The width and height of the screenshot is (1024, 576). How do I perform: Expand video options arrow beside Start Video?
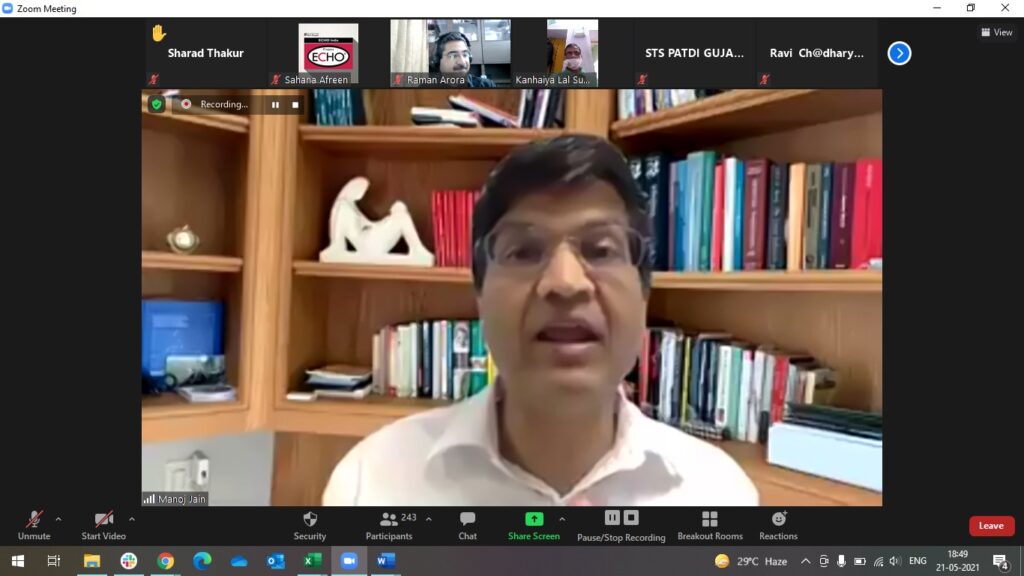pos(132,519)
